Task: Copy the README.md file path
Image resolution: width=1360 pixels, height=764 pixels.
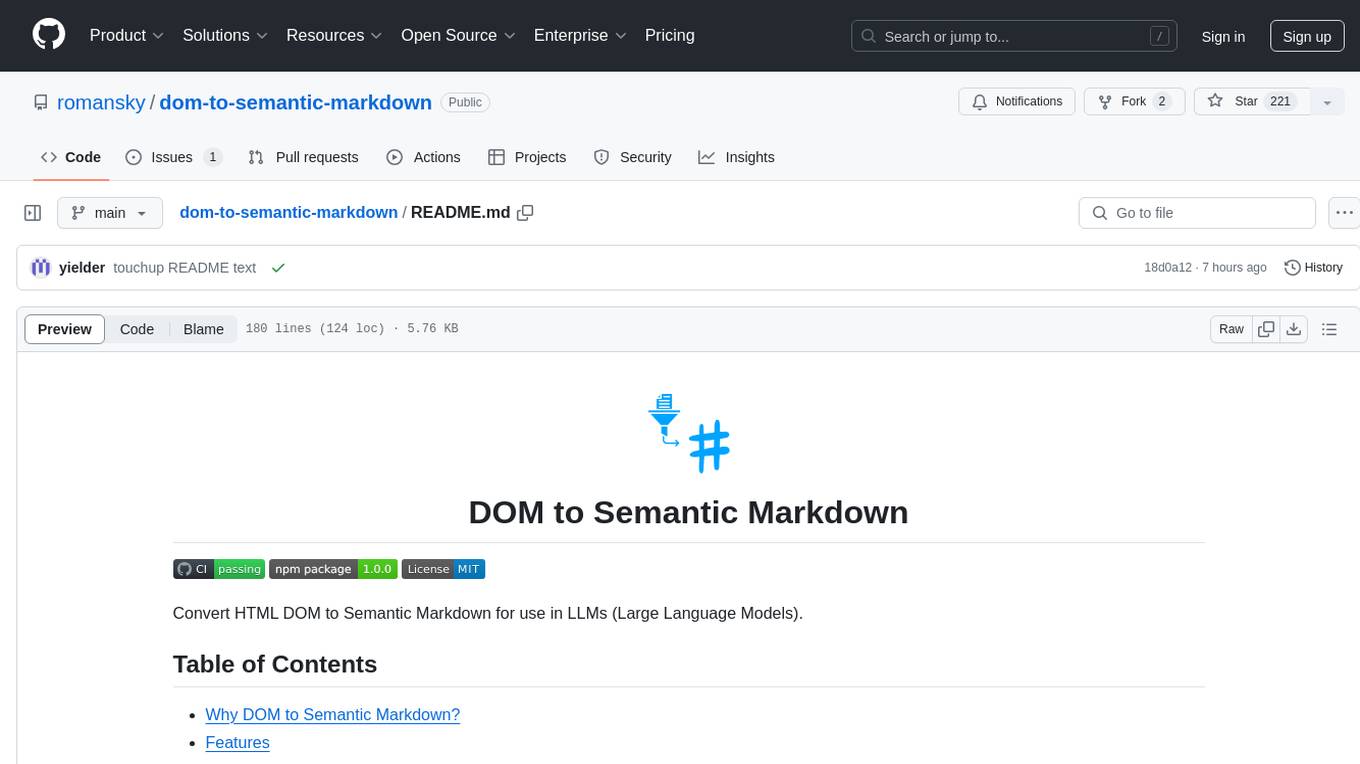Action: [x=525, y=213]
